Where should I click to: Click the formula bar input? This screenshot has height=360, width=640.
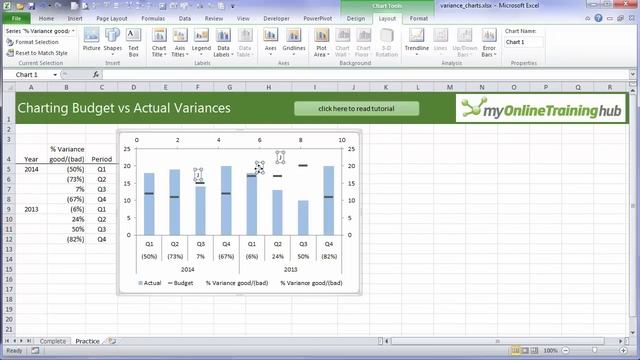pos(365,75)
